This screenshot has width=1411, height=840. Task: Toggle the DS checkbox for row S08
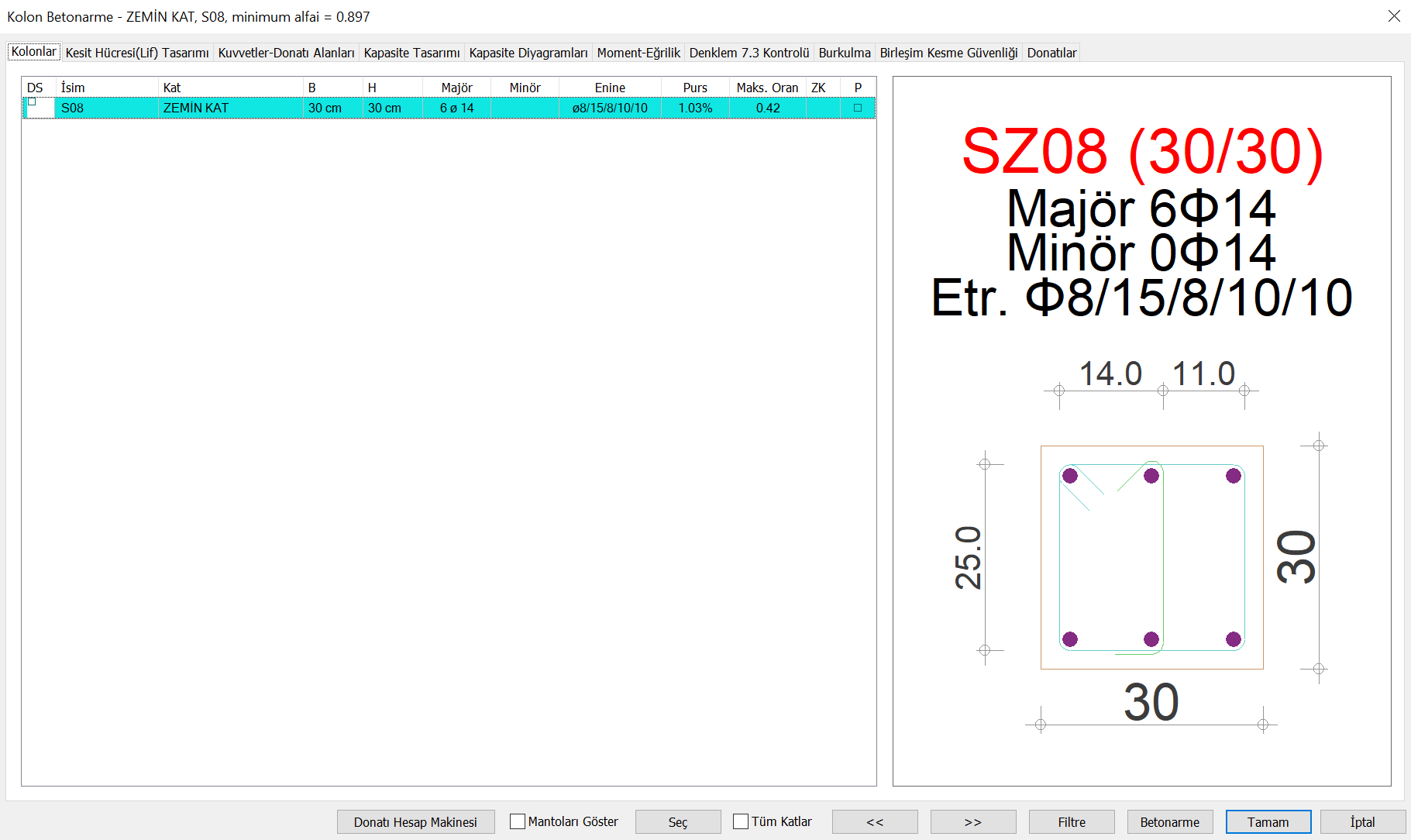pos(33,102)
